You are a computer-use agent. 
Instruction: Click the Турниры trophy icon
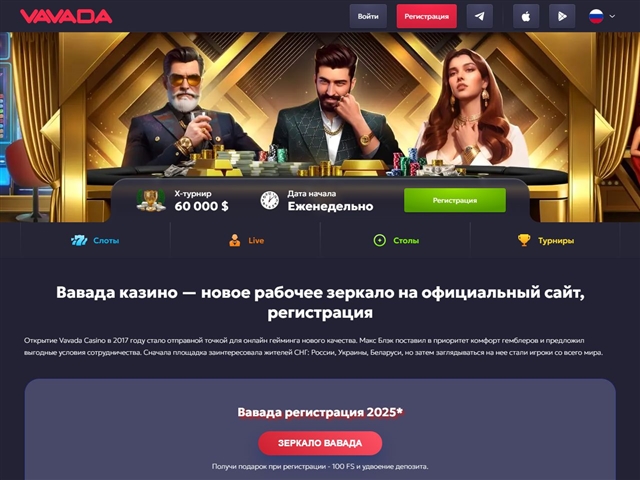(524, 240)
